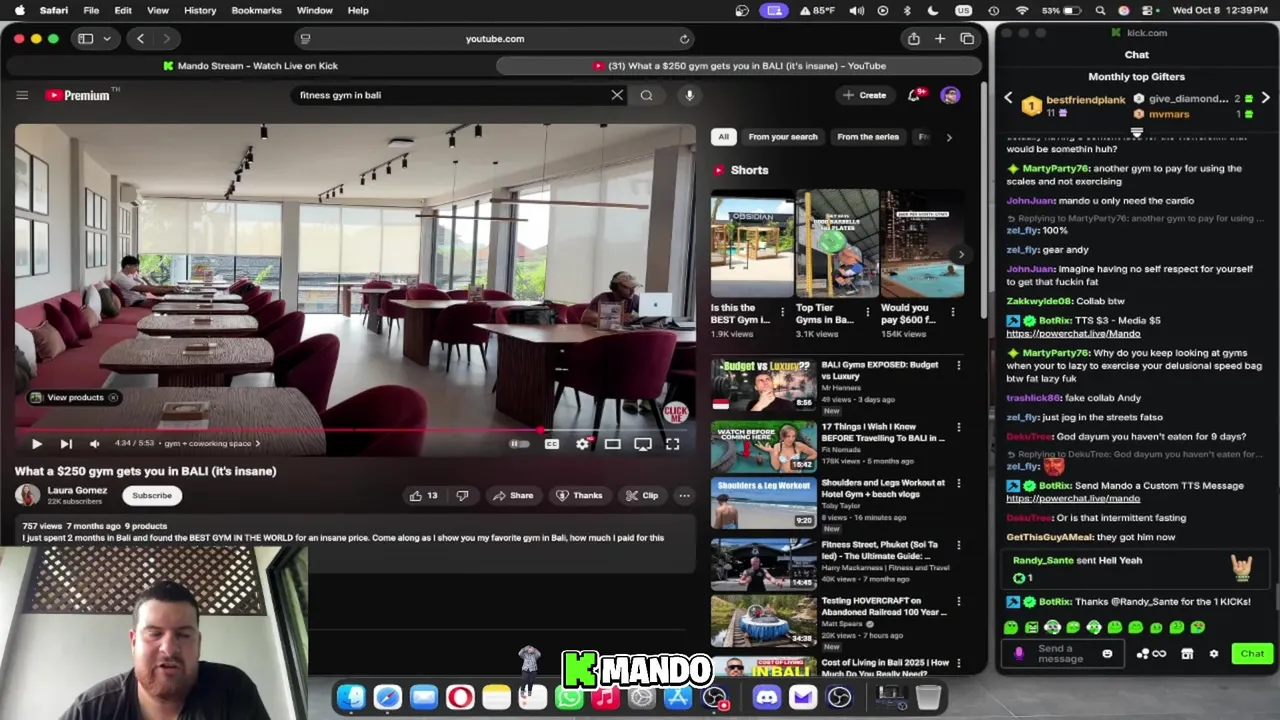The width and height of the screenshot is (1280, 720).
Task: Open 'Fitness Street, Phuket' video title
Action: coord(880,550)
